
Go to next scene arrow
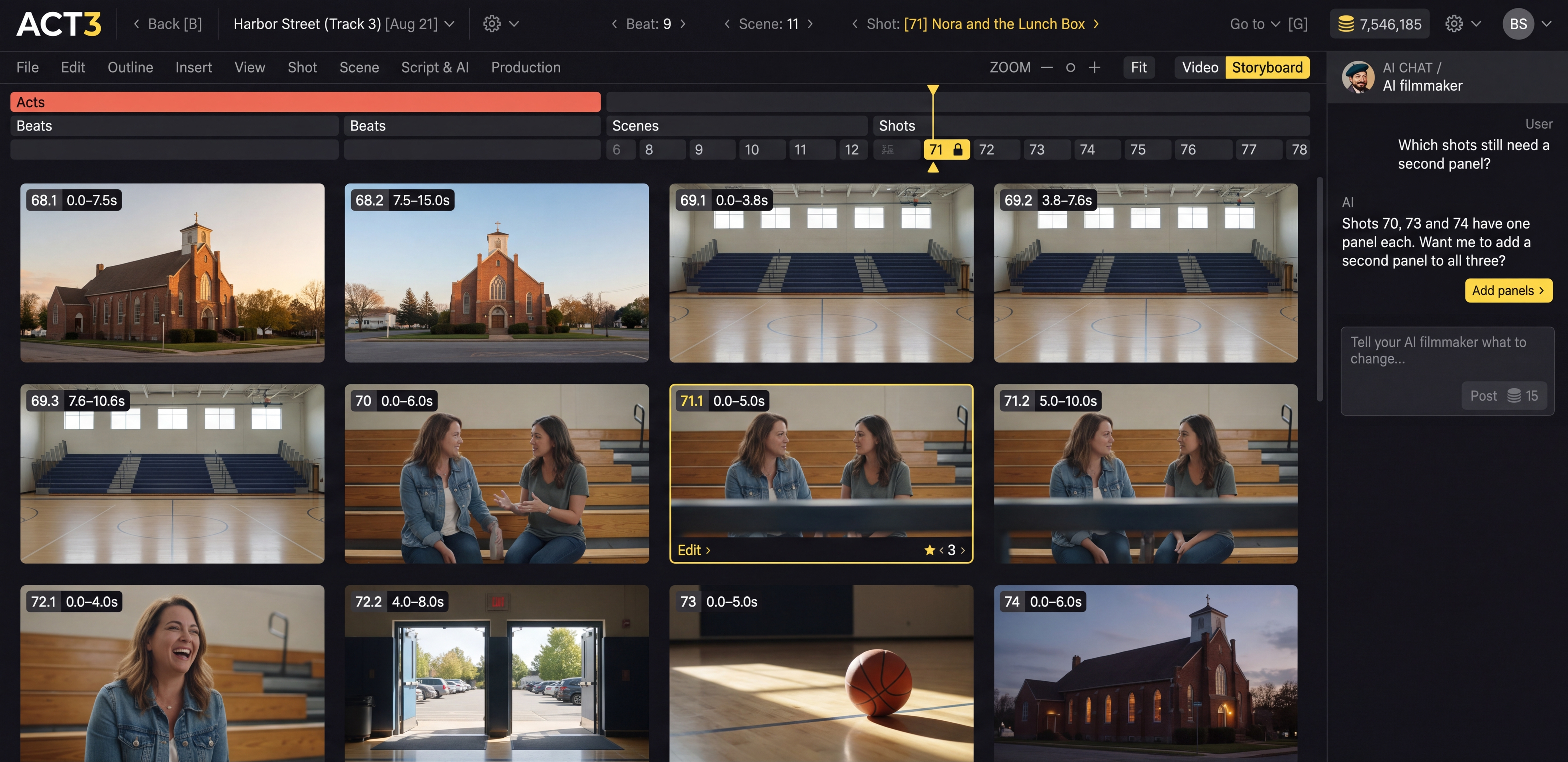coord(810,24)
